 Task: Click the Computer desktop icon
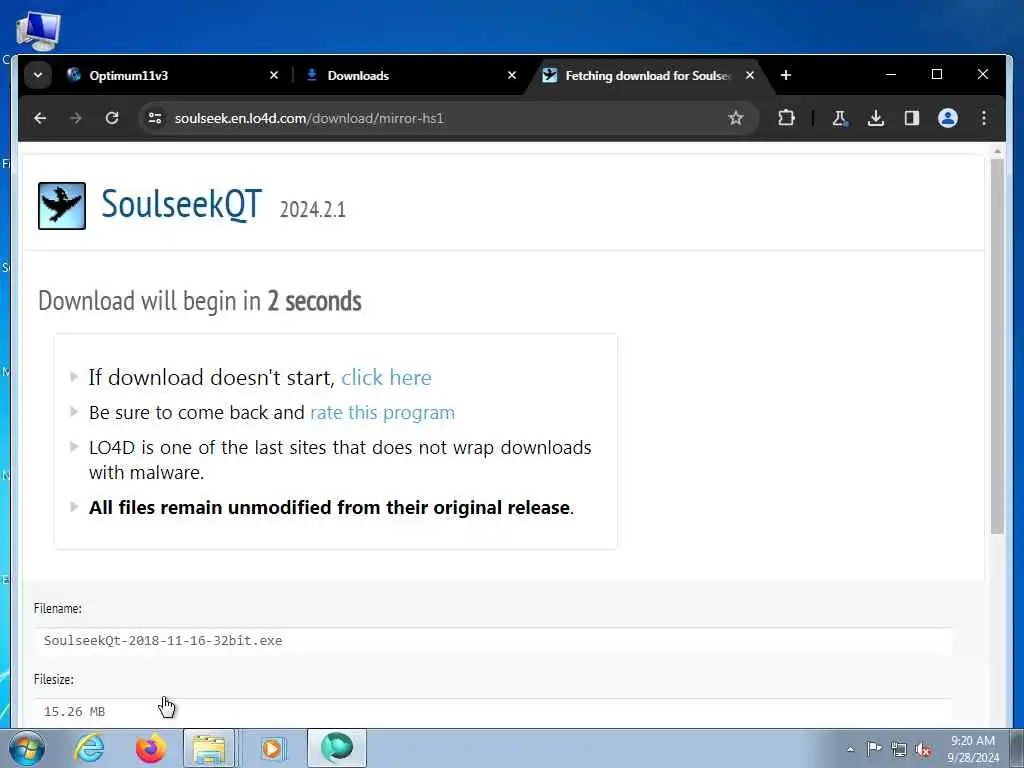(x=38, y=31)
